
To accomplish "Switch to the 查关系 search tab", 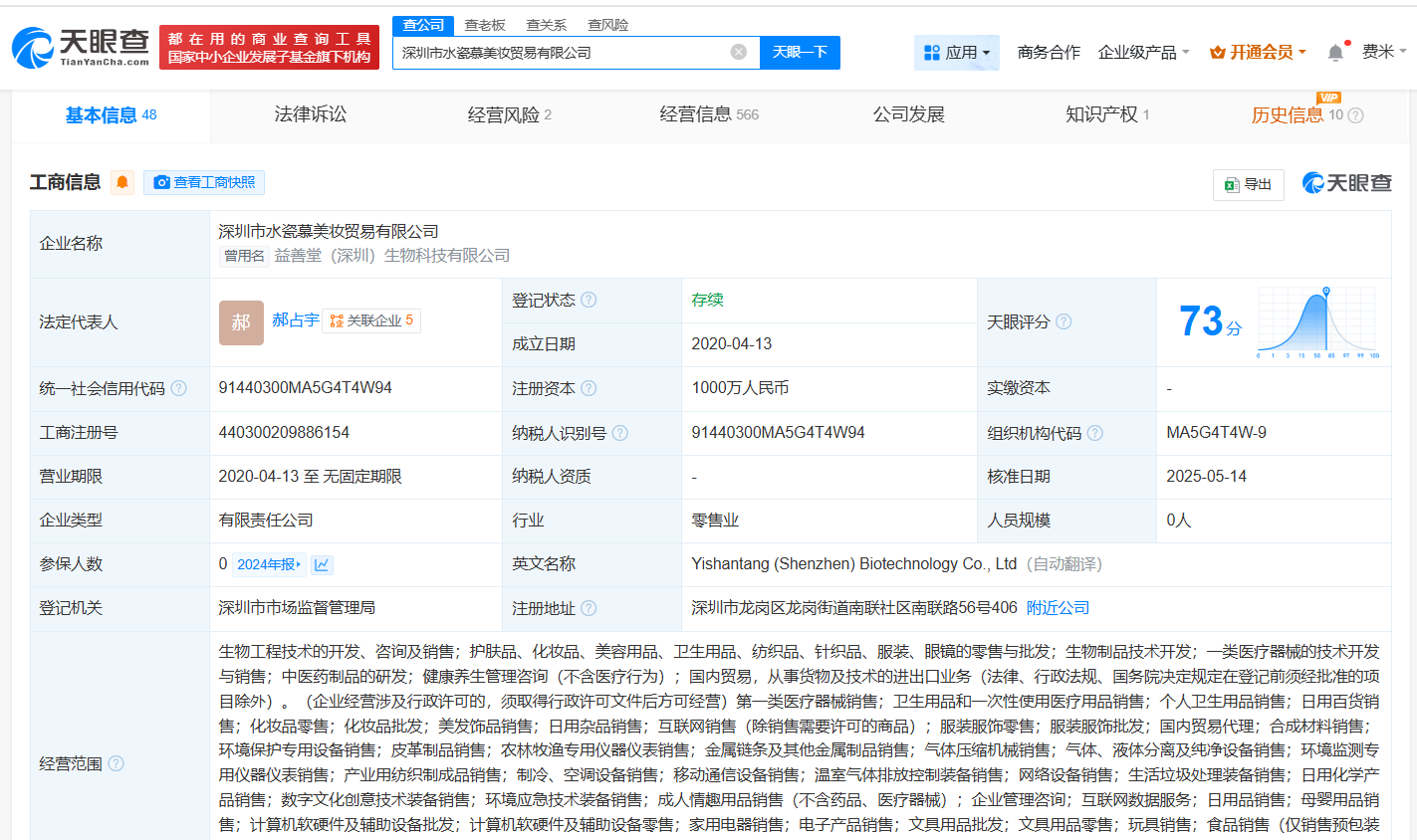I will (547, 25).
